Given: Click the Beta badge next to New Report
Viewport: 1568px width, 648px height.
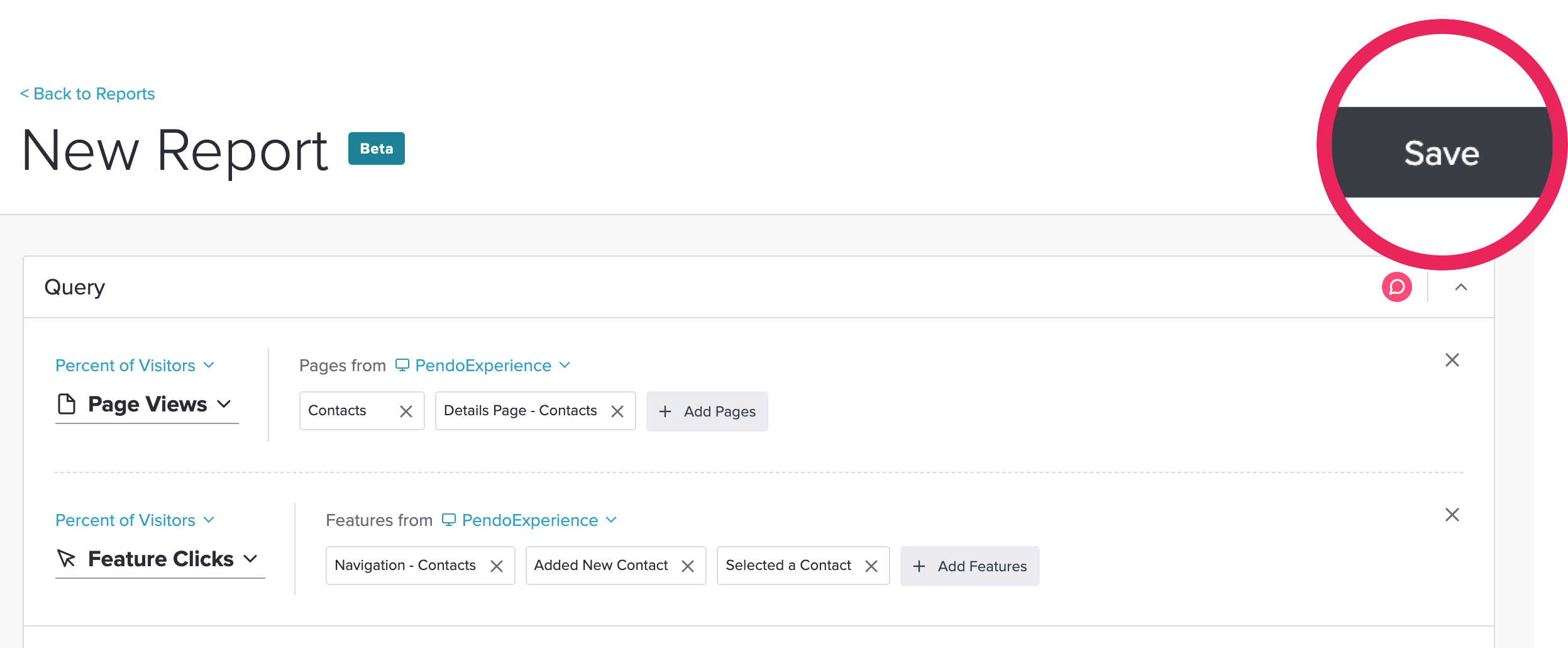Looking at the screenshot, I should coord(377,148).
